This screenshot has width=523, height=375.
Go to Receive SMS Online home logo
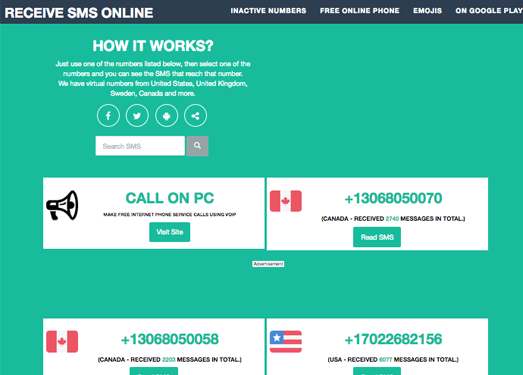79,13
